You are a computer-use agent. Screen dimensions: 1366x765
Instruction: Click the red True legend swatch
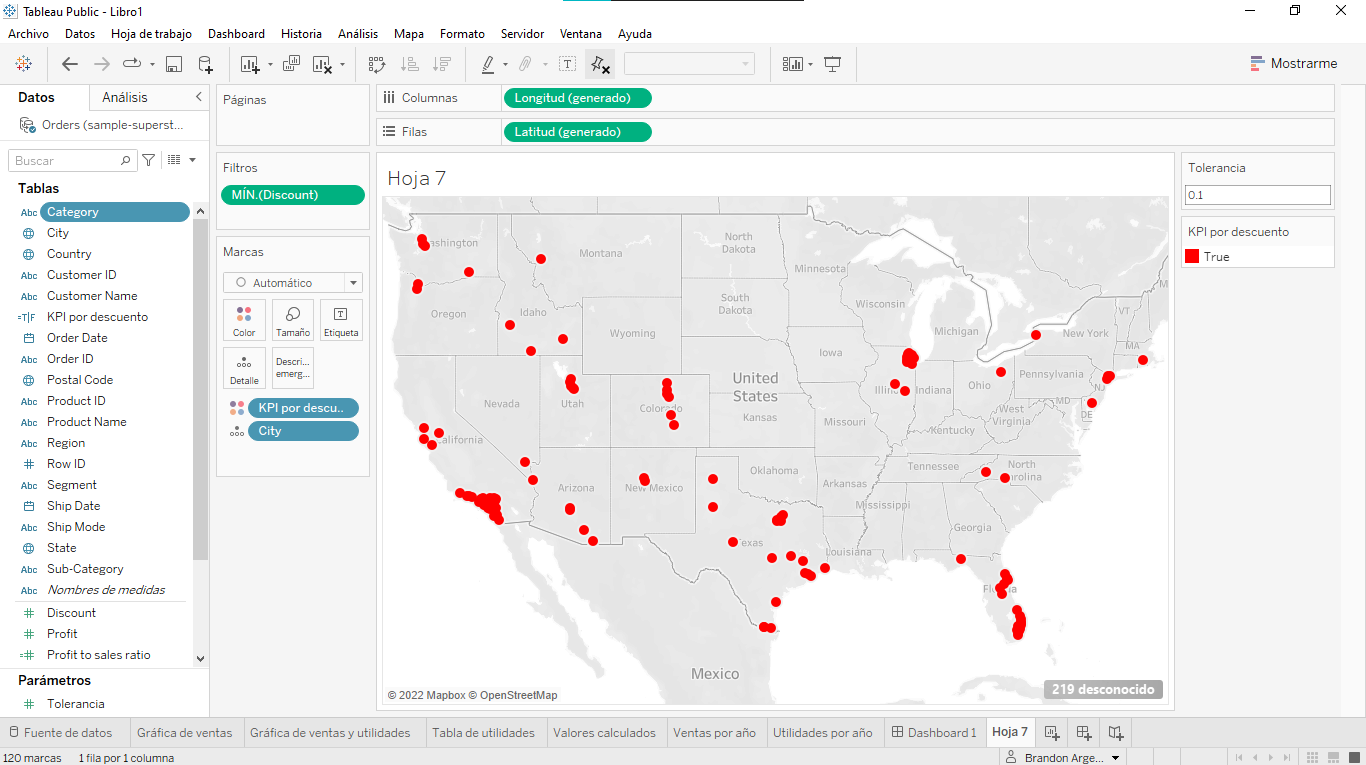1192,257
